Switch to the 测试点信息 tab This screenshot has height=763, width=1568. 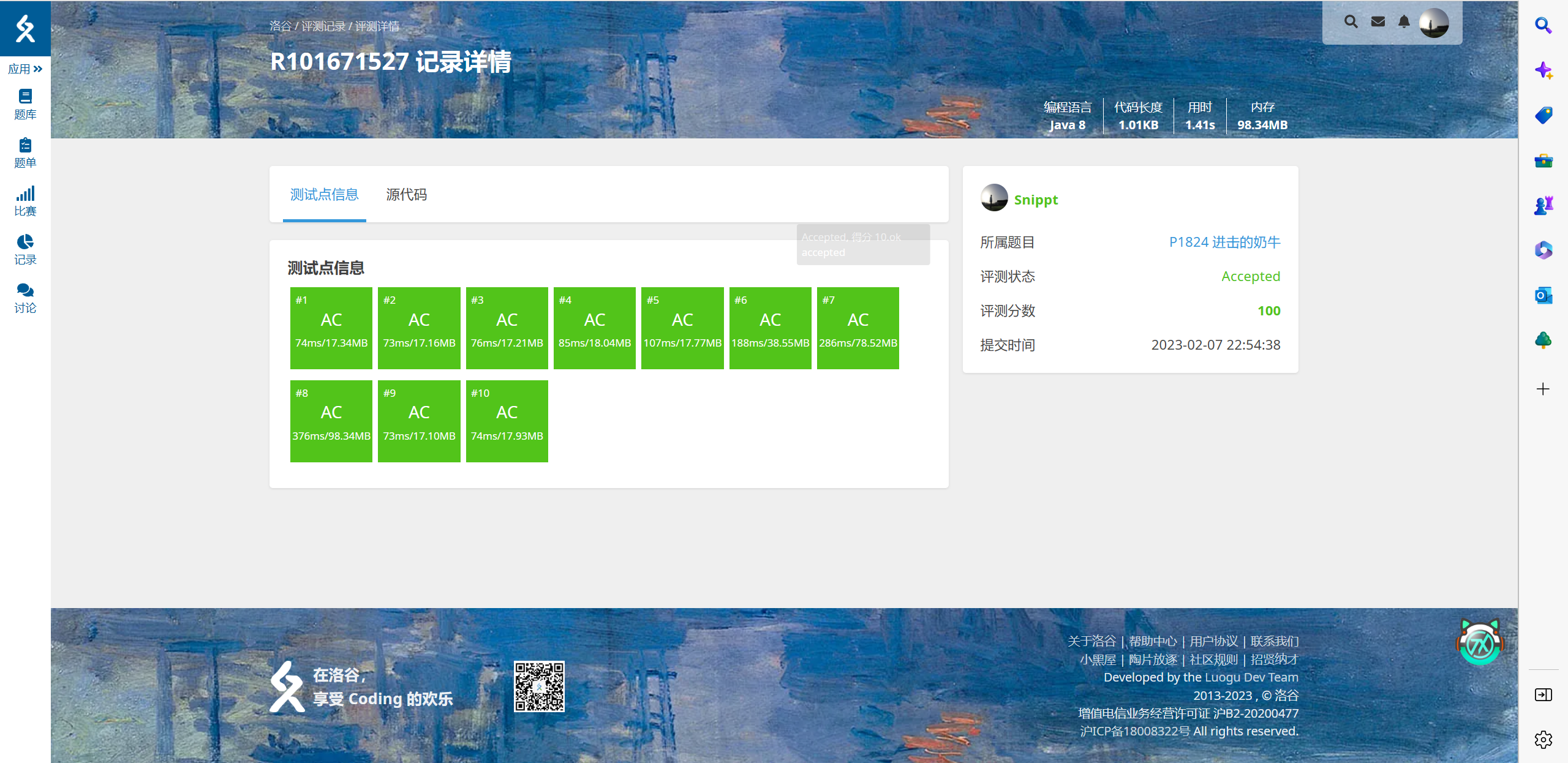324,195
